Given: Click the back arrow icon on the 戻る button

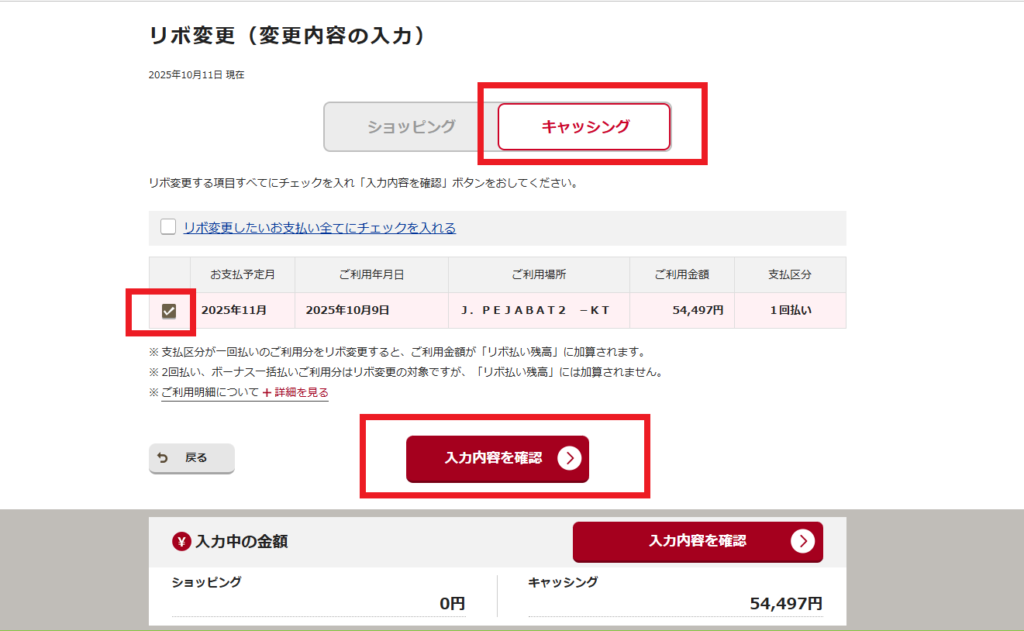Looking at the screenshot, I should (160, 459).
